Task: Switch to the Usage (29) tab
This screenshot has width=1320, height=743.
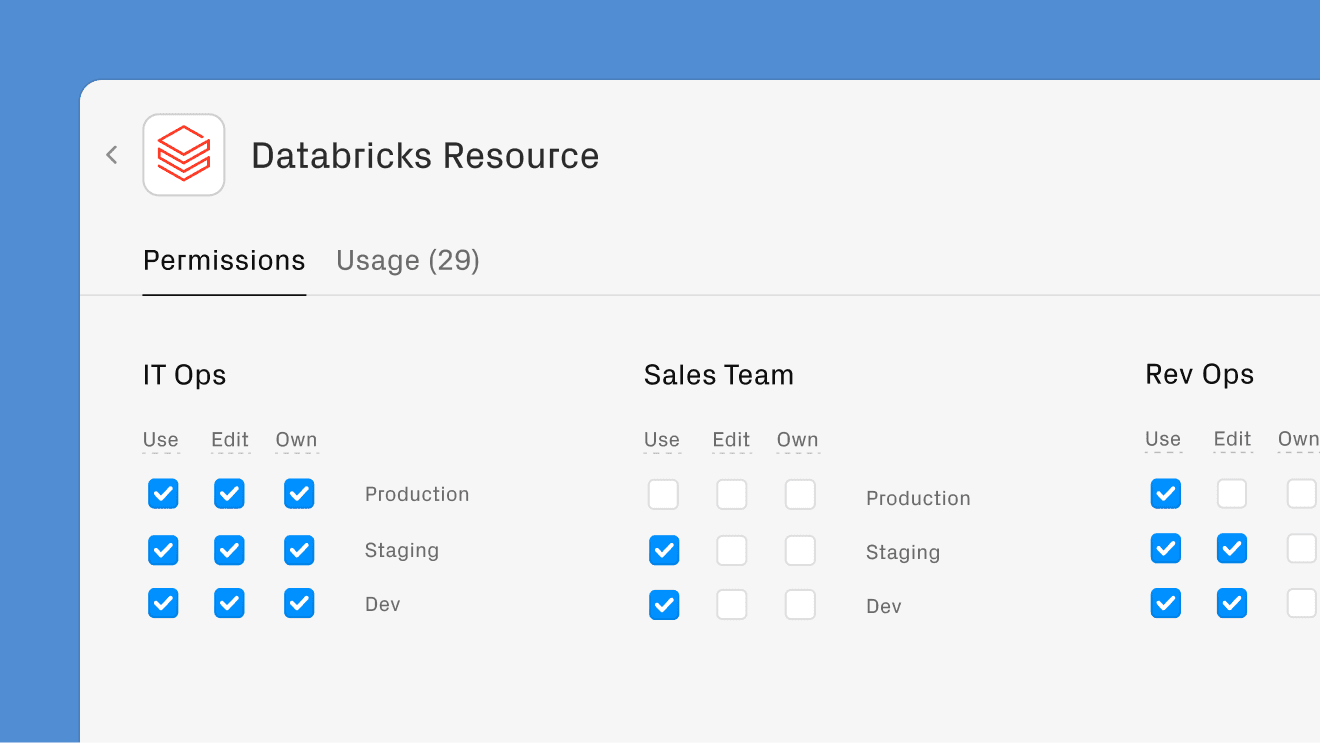Action: coord(407,260)
